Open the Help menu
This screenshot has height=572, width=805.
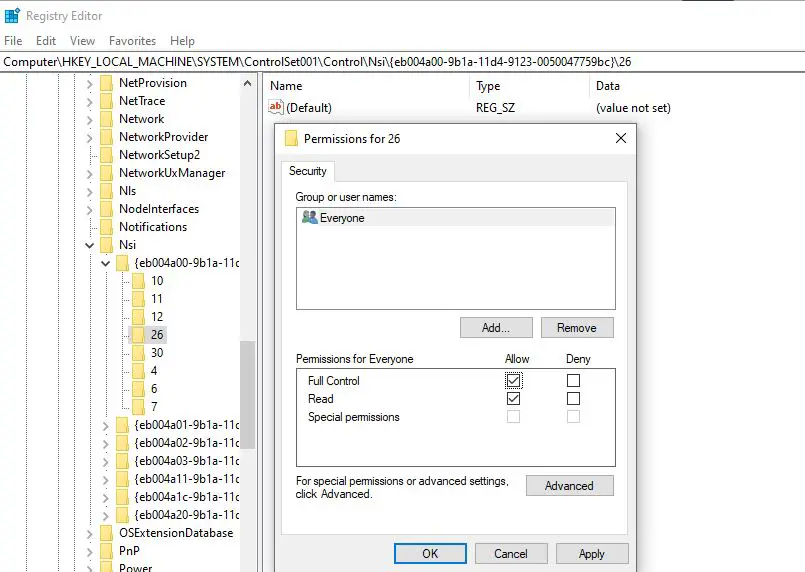(182, 41)
